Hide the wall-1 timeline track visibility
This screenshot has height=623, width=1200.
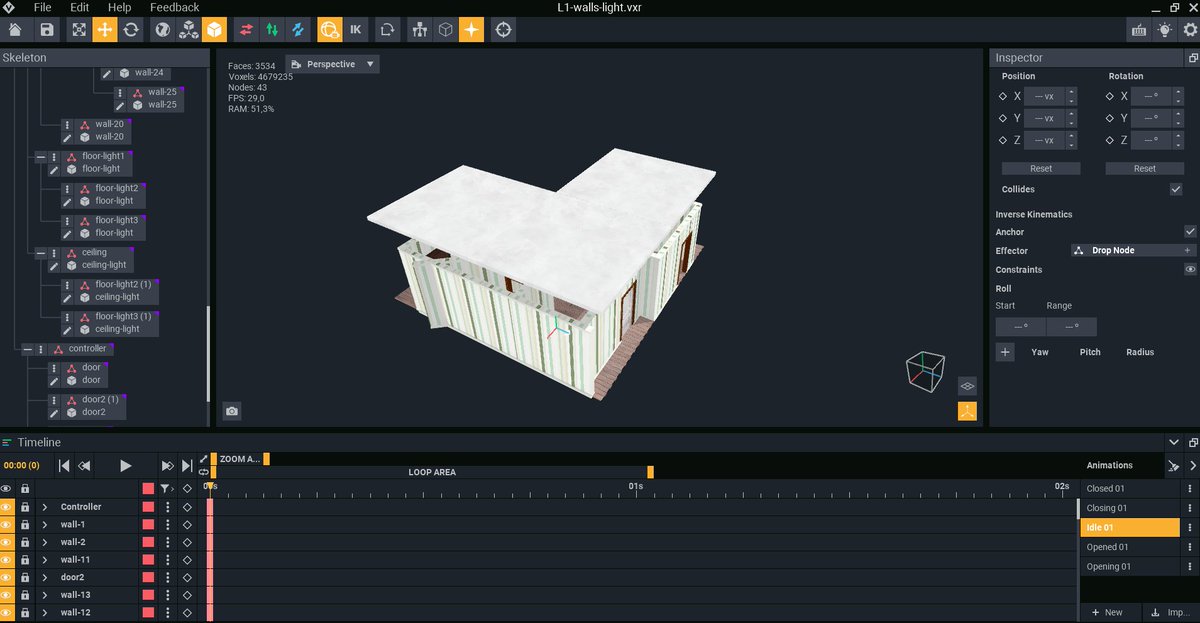[x=7, y=524]
